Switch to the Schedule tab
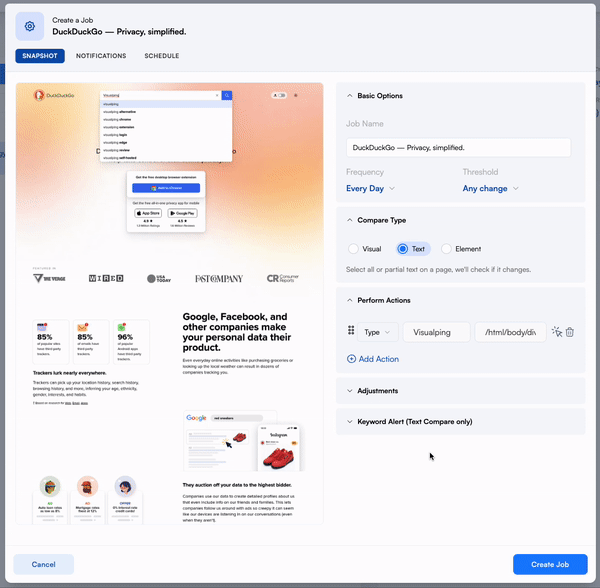The image size is (600, 588). (162, 56)
